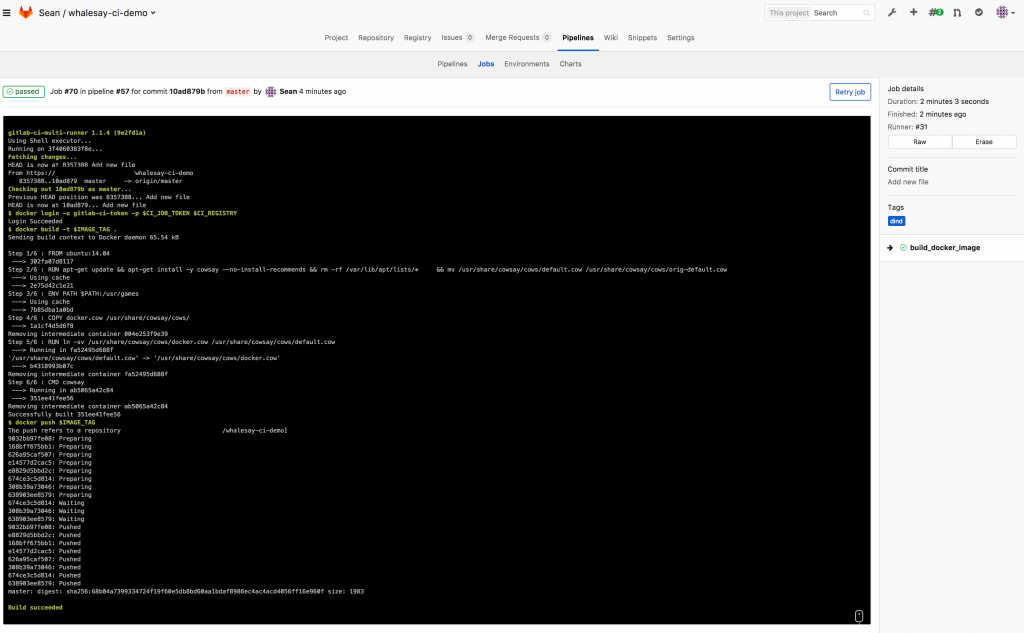Click the CI status check icon in navbar
Viewport: 1024px width, 633px height.
point(978,12)
